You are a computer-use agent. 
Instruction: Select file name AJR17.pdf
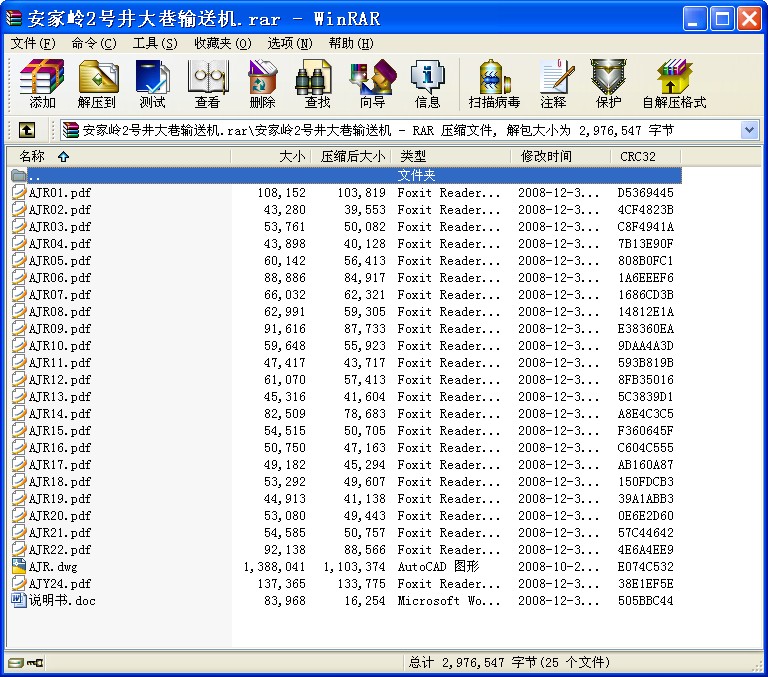coord(60,464)
